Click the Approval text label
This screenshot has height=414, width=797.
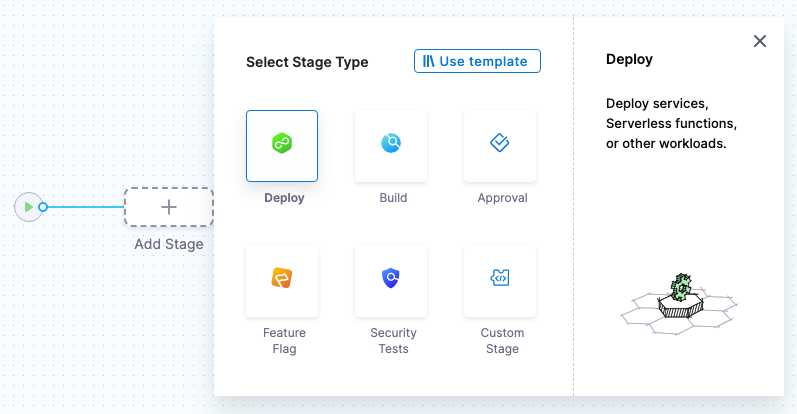tap(502, 198)
